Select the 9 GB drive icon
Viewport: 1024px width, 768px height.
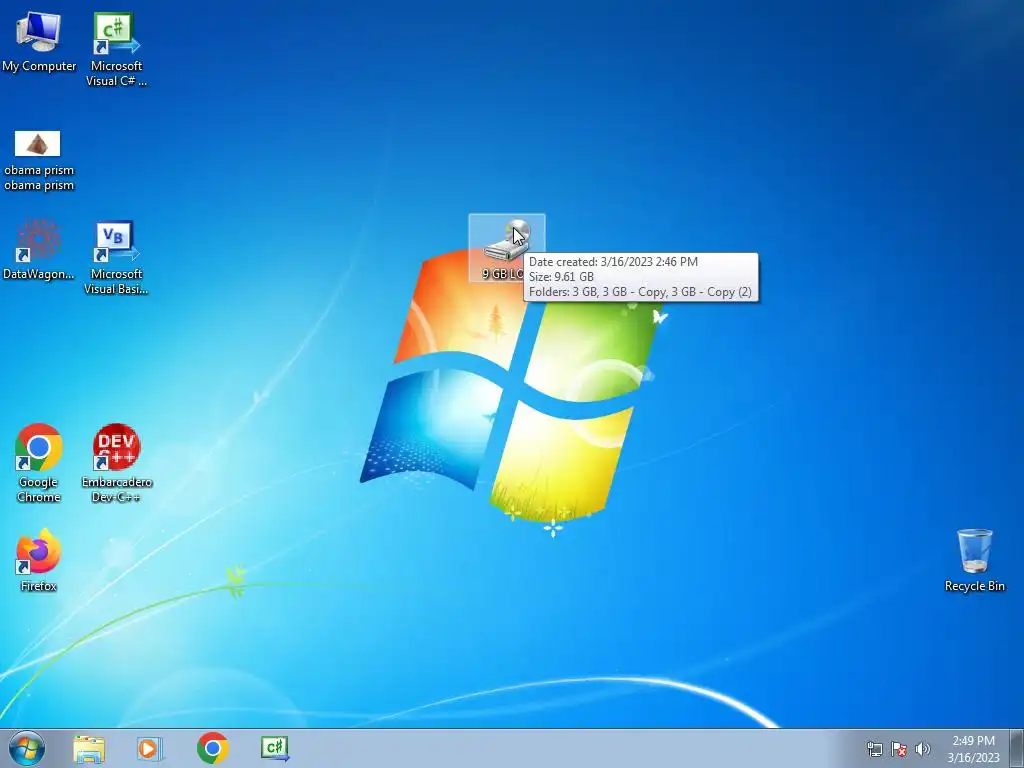click(x=507, y=248)
